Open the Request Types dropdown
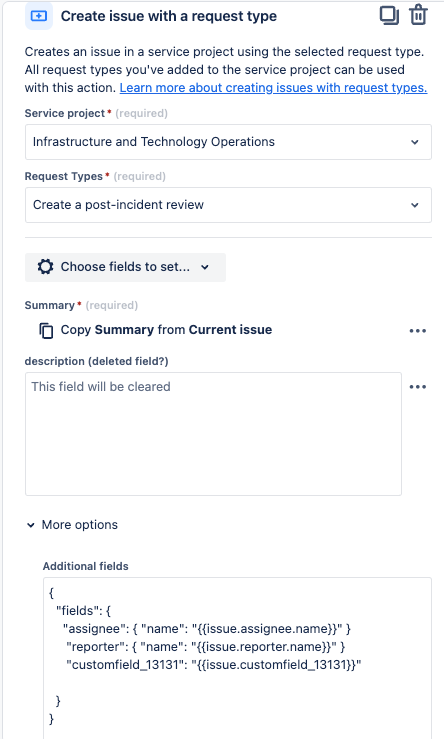Screen dimensions: 444x739 click(228, 205)
